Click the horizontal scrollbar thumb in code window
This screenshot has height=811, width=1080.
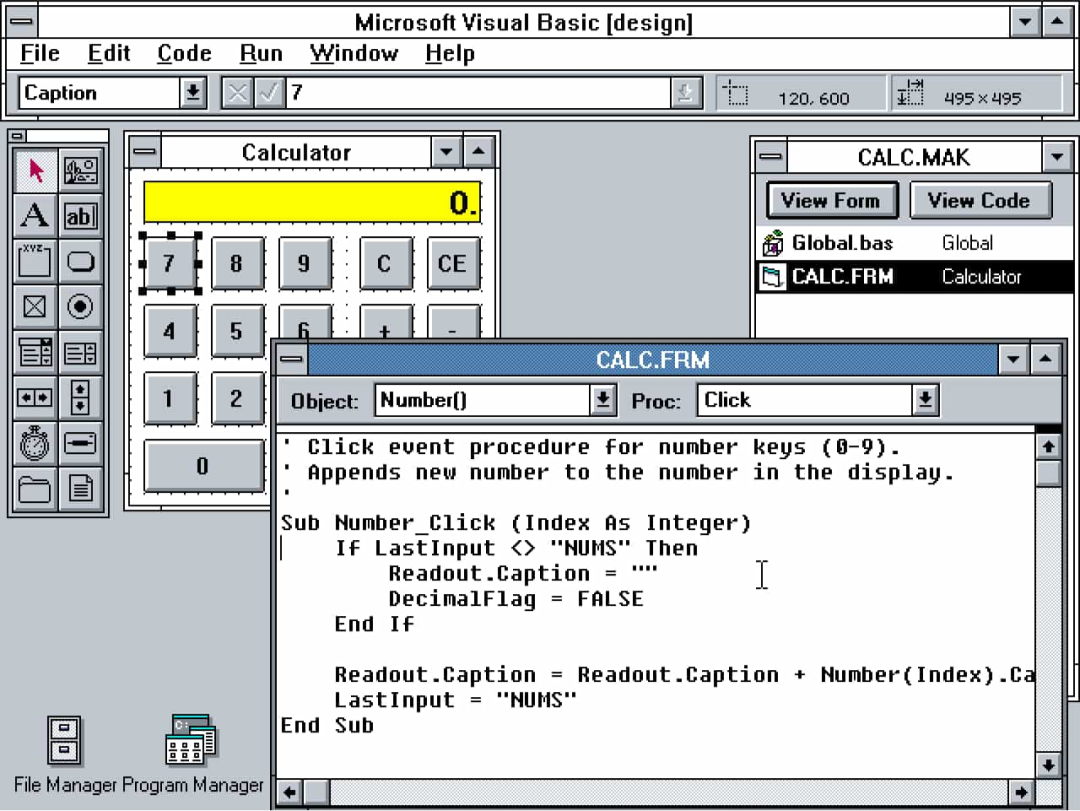tap(317, 792)
